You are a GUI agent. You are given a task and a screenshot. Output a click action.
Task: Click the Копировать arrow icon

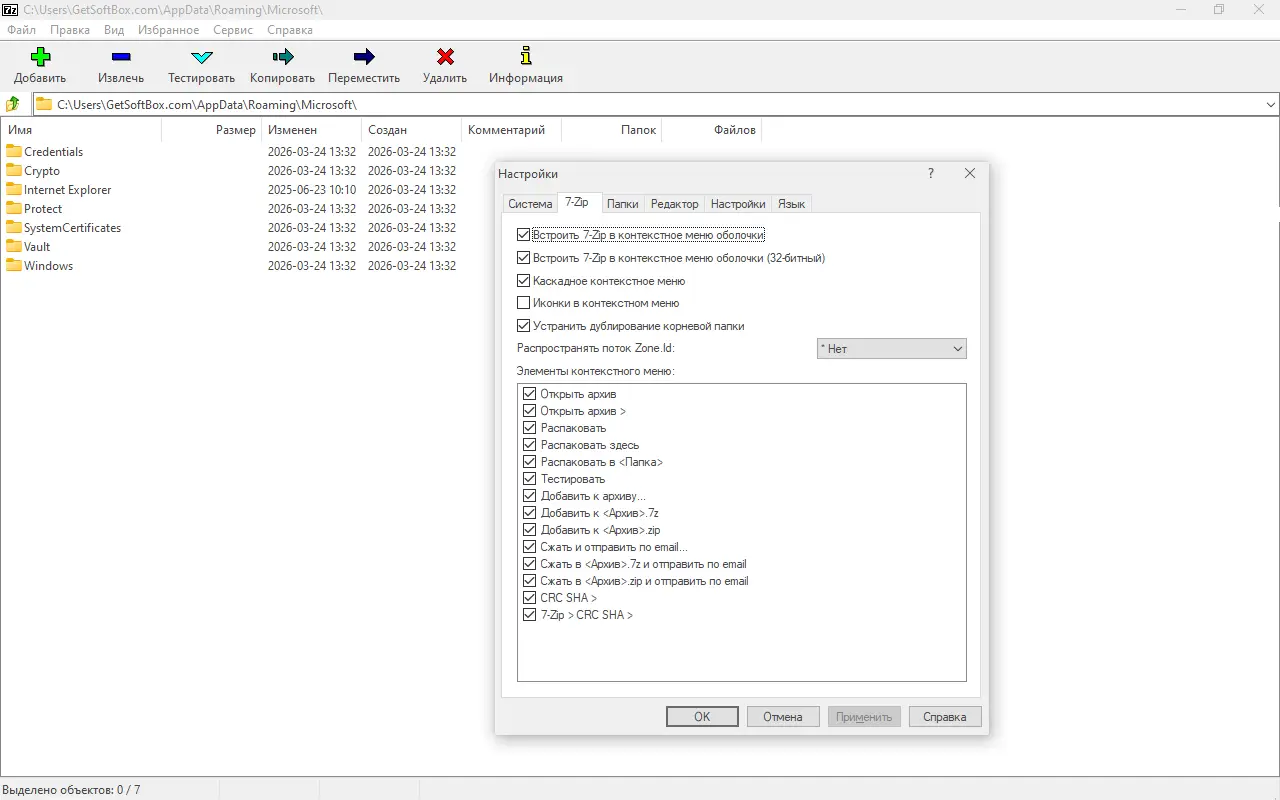282,57
